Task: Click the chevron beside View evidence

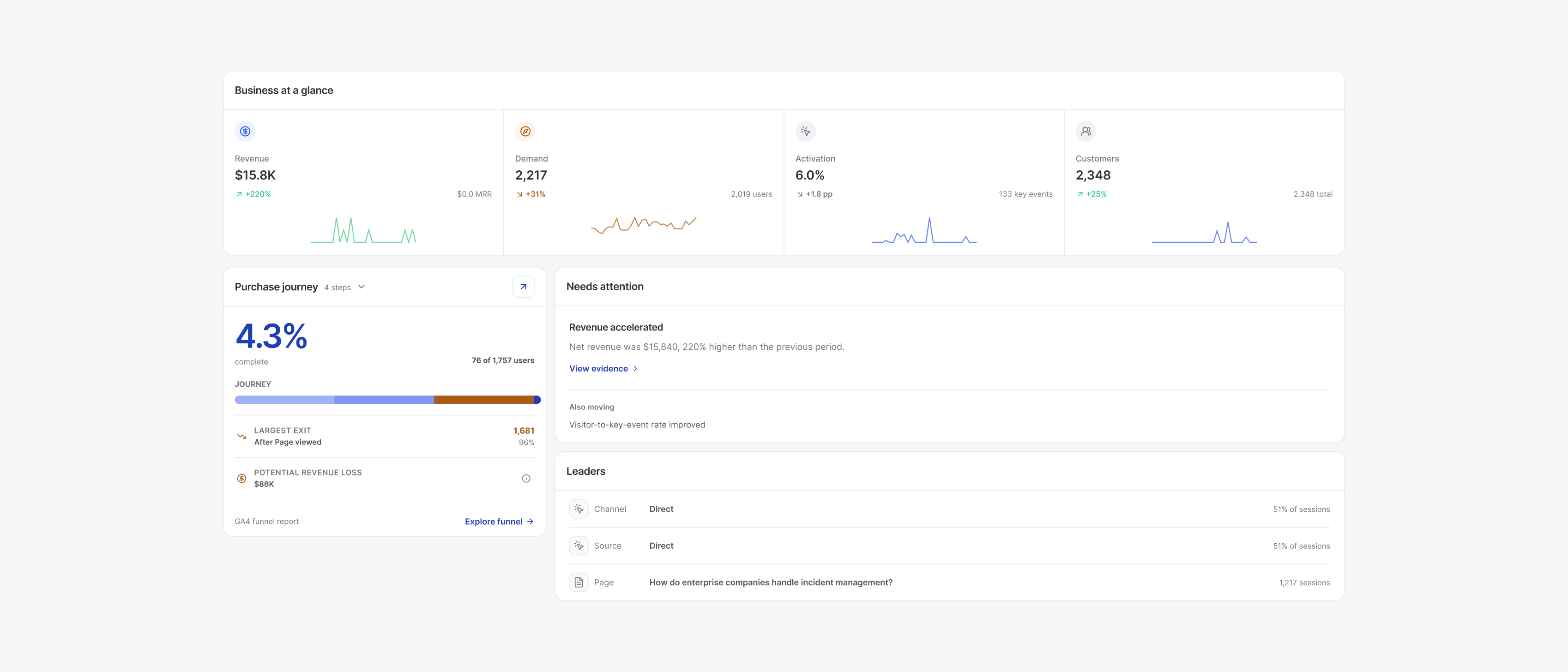Action: tap(635, 369)
